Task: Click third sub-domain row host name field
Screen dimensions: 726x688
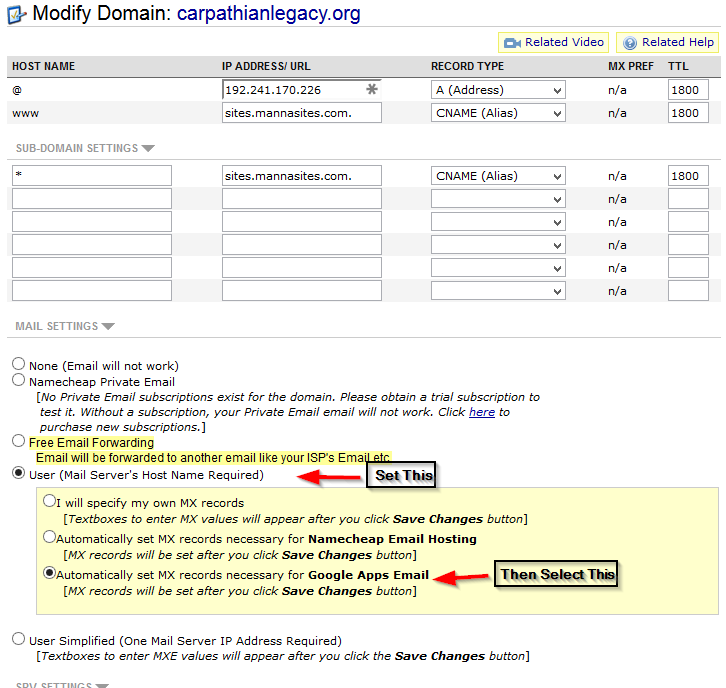Action: coord(92,221)
